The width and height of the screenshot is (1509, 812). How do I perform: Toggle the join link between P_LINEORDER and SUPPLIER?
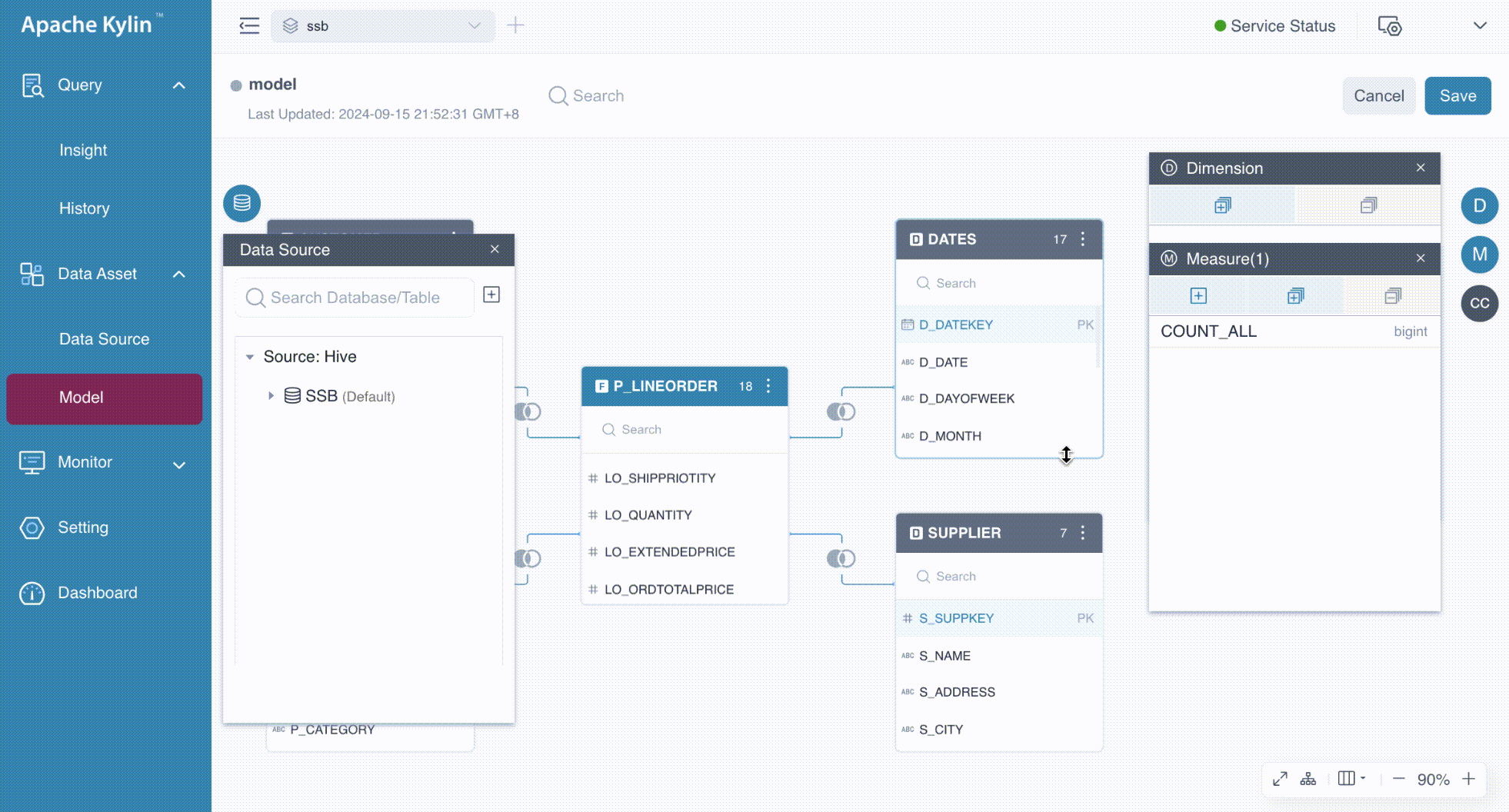pyautogui.click(x=841, y=559)
